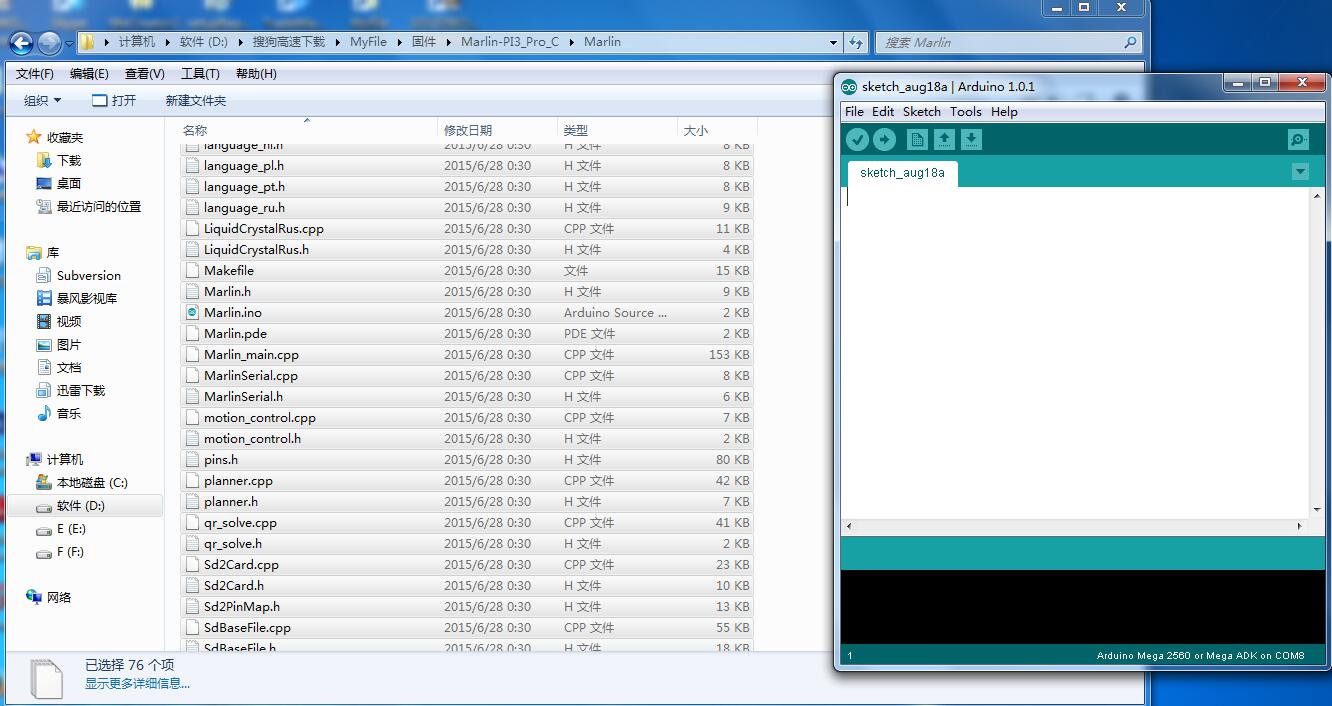Viewport: 1332px width, 706px height.
Task: Open Explorer's 编辑(E) menu
Action: (x=89, y=74)
